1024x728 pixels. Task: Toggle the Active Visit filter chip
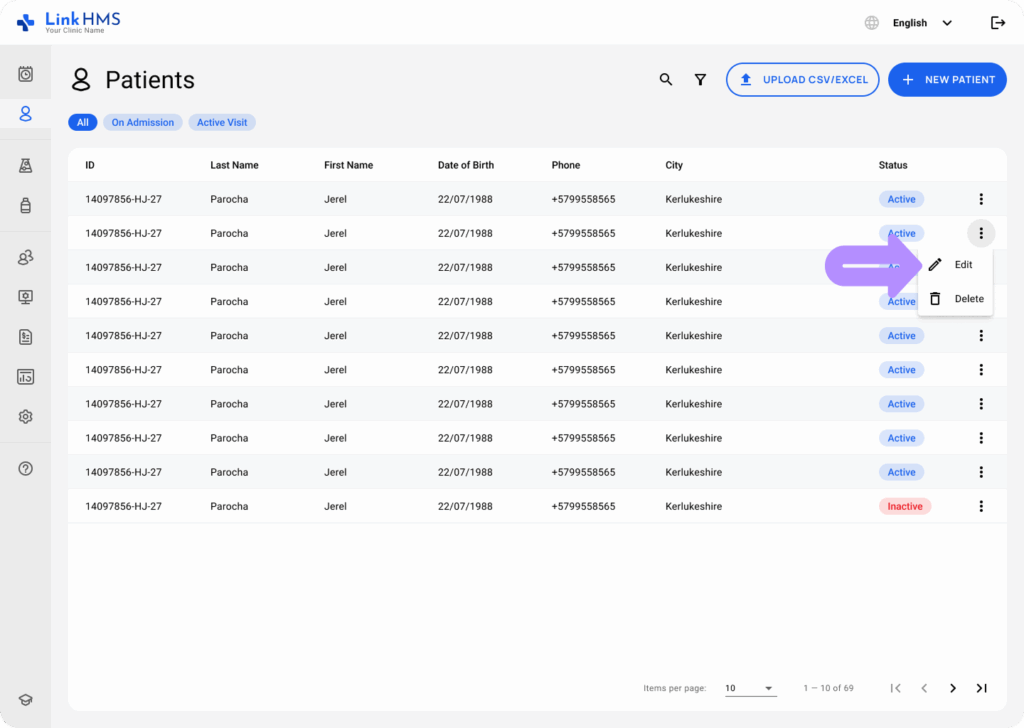click(x=222, y=122)
